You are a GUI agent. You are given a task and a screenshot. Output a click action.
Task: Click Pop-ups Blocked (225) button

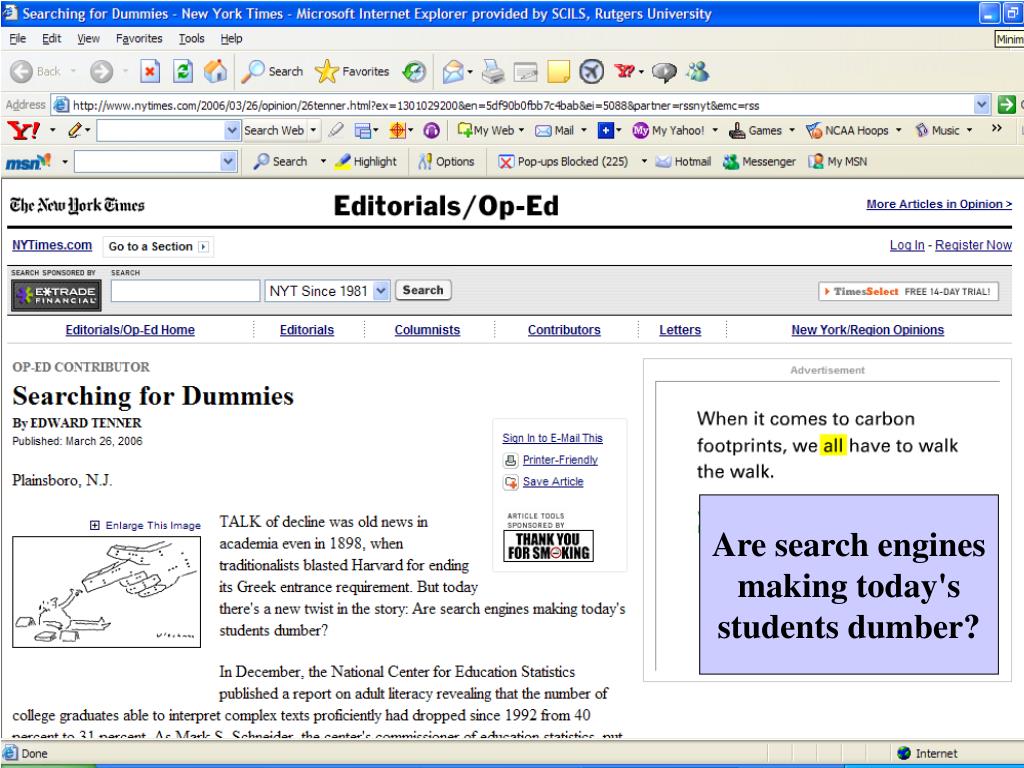(x=563, y=161)
